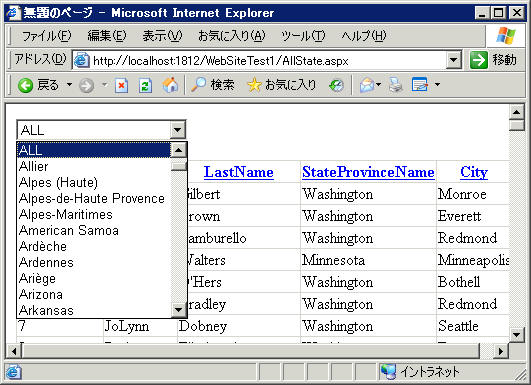Click the dropdown list scroll-down arrow
This screenshot has height=385, width=531.
coord(178,309)
